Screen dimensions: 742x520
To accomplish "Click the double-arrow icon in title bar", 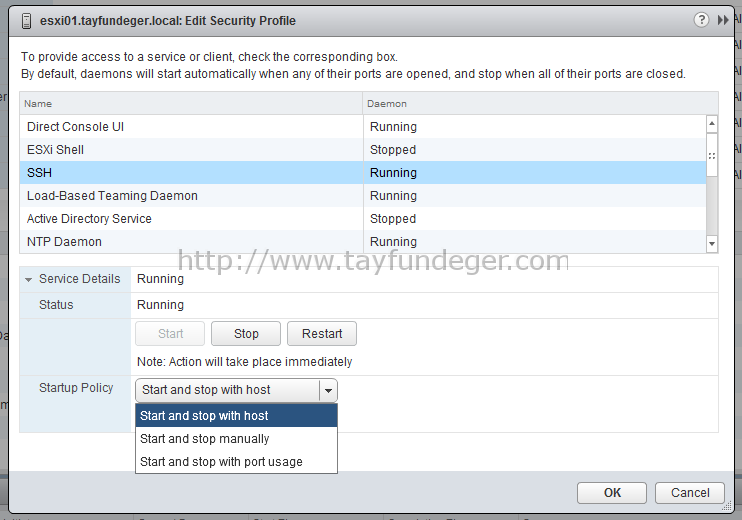I will (723, 20).
